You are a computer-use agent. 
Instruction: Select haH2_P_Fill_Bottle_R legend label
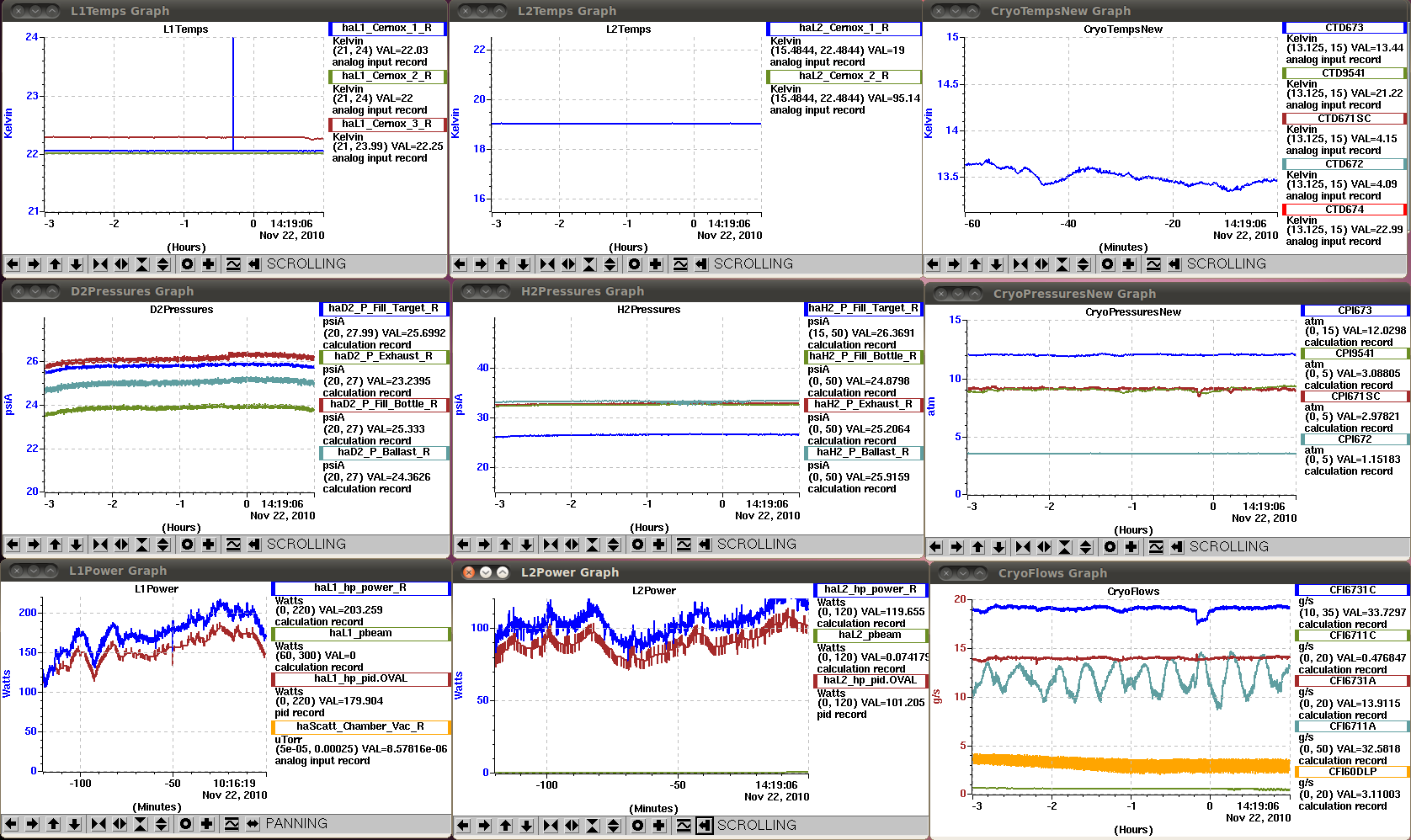tap(863, 357)
